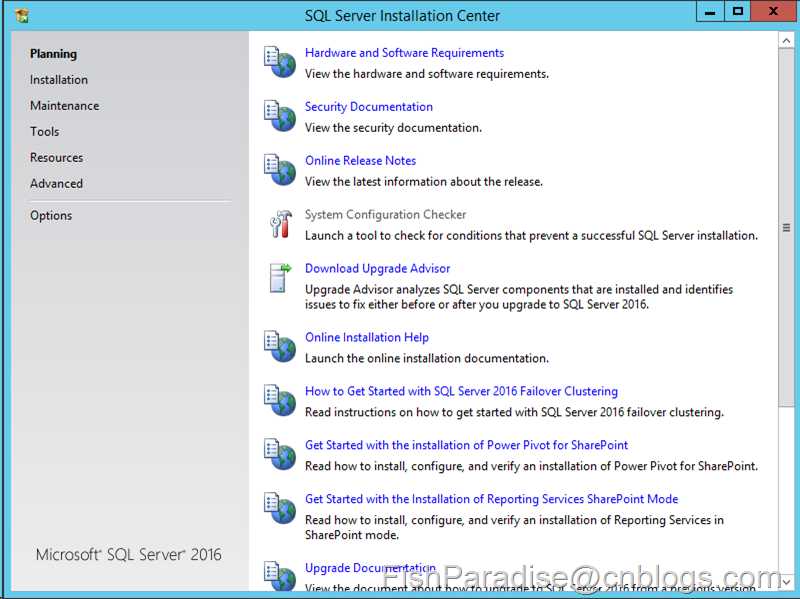
Task: Click text 'View the hardware and software requirements.'
Action: [x=427, y=74]
